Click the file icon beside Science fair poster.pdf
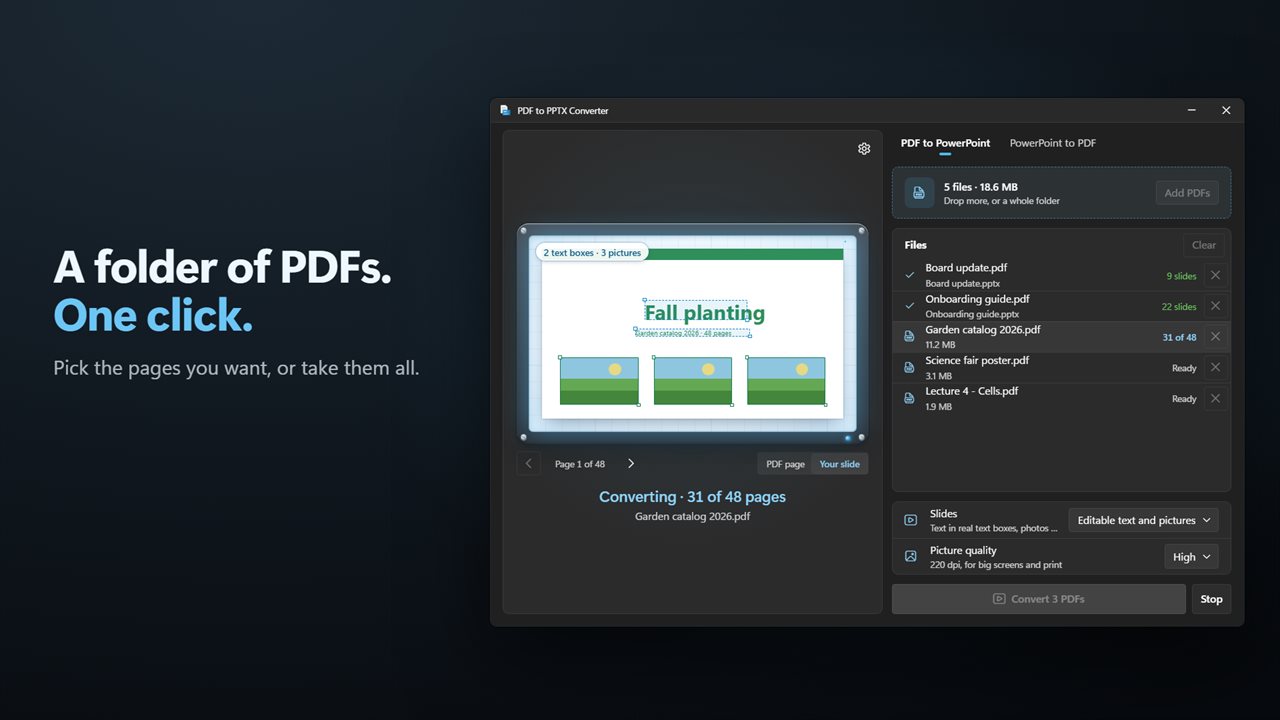The height and width of the screenshot is (720, 1280). pos(909,367)
